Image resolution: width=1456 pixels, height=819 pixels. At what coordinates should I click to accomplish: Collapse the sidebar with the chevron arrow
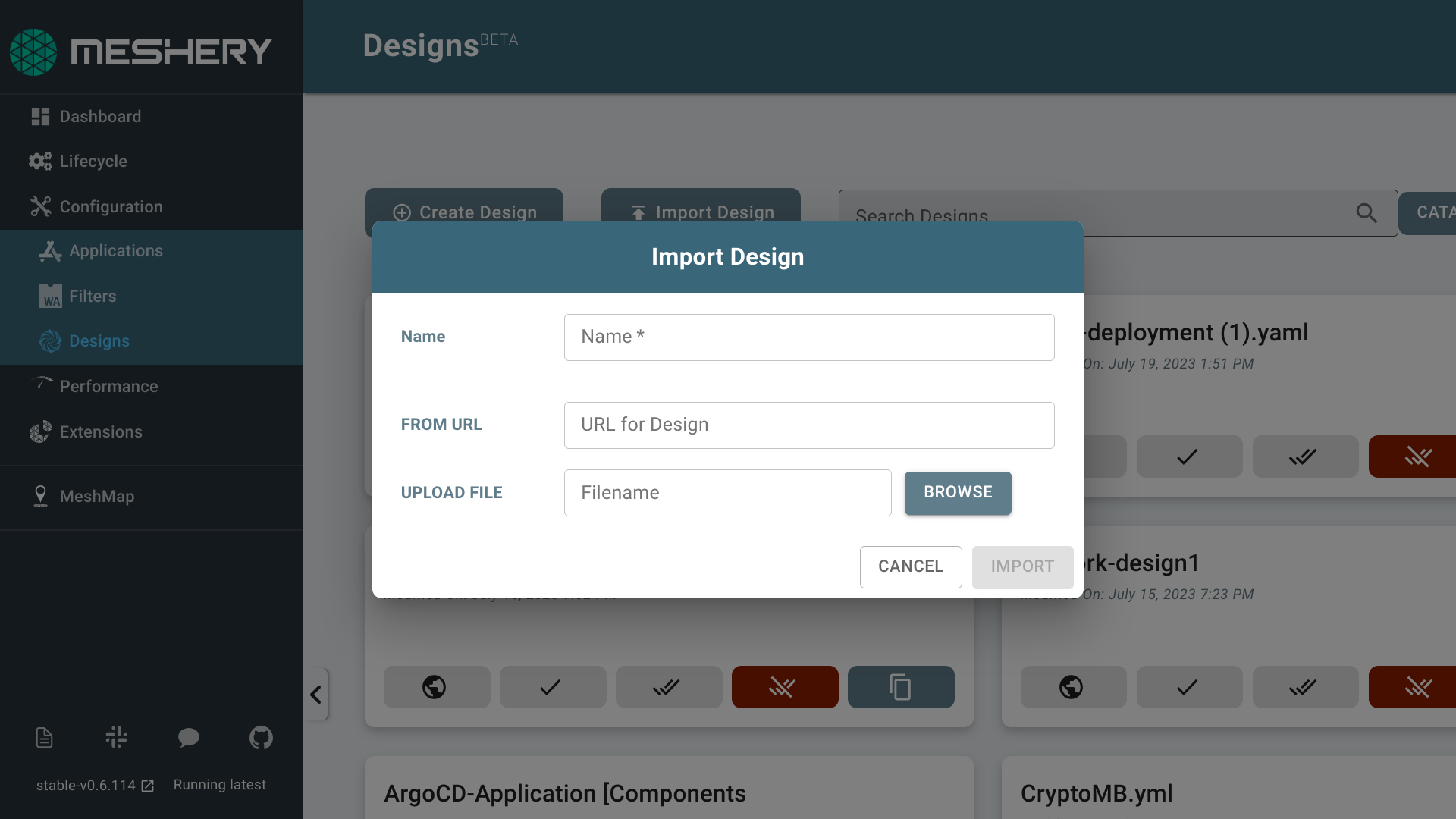(316, 695)
